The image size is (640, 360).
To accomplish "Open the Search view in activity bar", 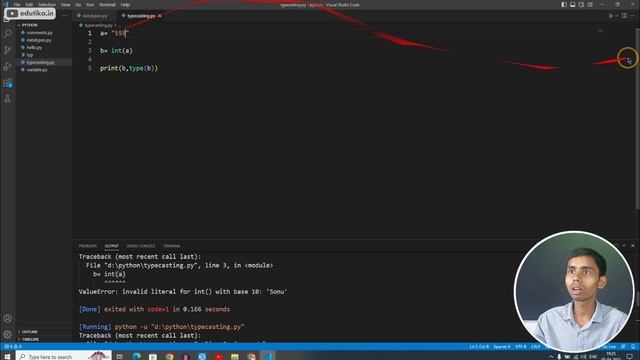I will 8,33.
